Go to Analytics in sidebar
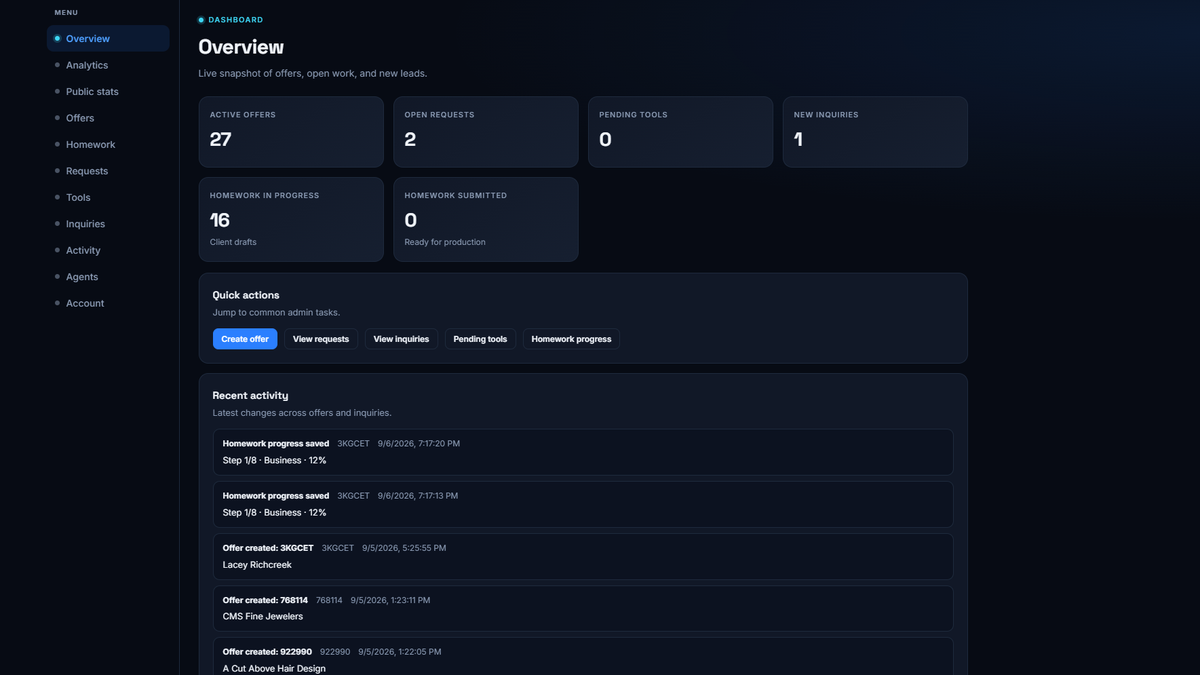Viewport: 1200px width, 675px height. click(x=108, y=65)
